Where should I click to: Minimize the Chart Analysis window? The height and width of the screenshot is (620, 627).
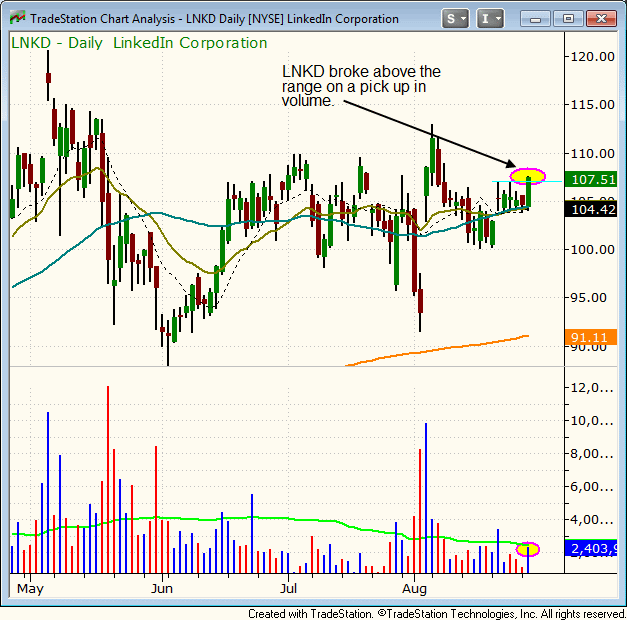click(538, 18)
